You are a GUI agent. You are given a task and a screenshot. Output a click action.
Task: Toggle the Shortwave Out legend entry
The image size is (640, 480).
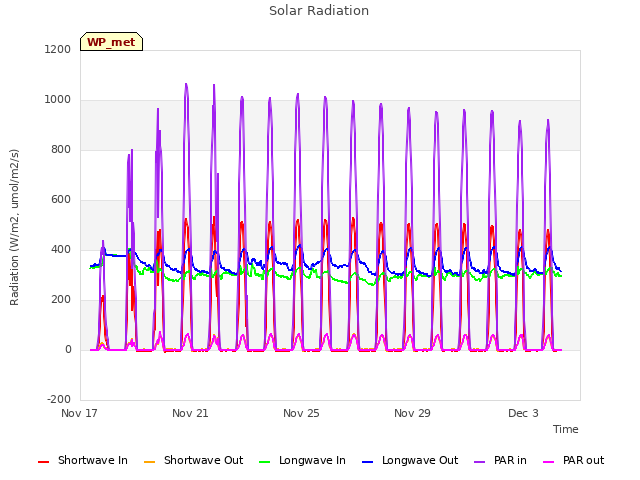[193, 460]
